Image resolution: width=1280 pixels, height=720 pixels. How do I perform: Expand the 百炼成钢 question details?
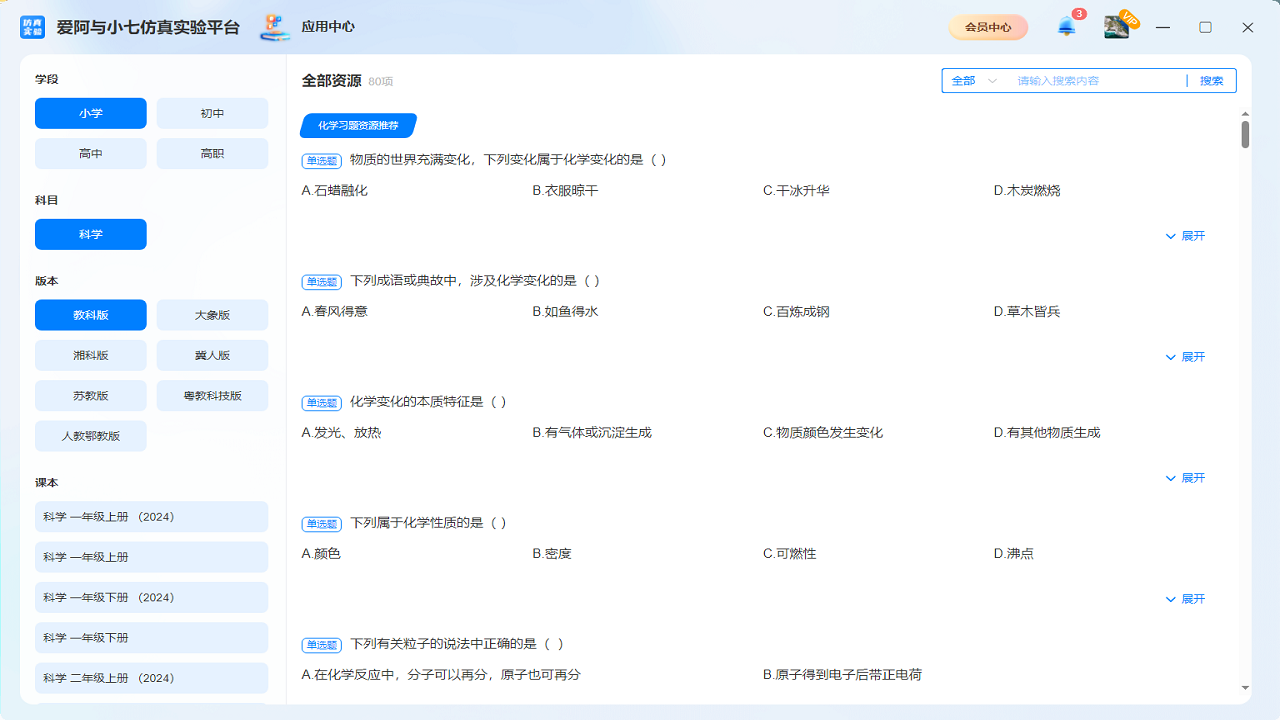click(1184, 357)
